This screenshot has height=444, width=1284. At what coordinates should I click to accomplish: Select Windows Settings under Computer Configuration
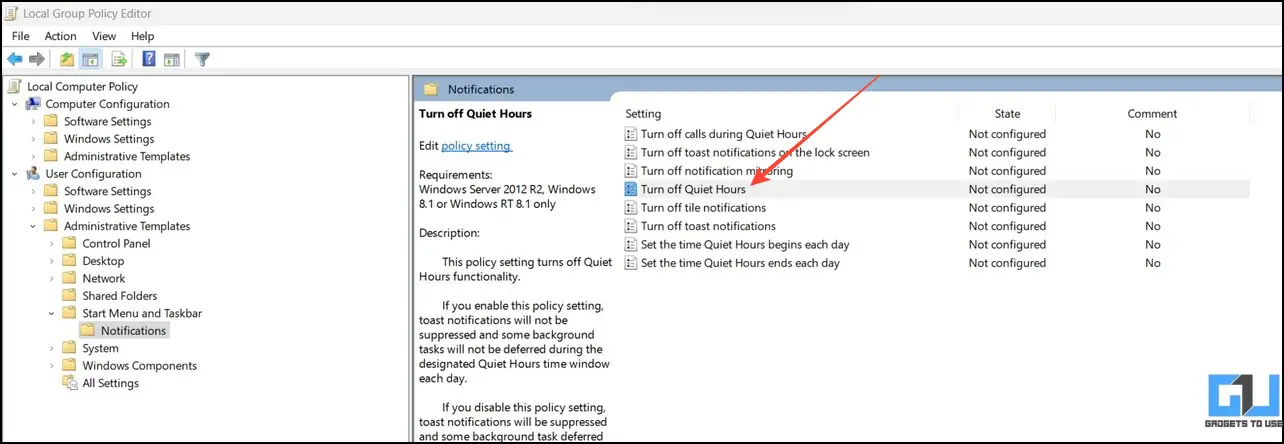tap(109, 139)
